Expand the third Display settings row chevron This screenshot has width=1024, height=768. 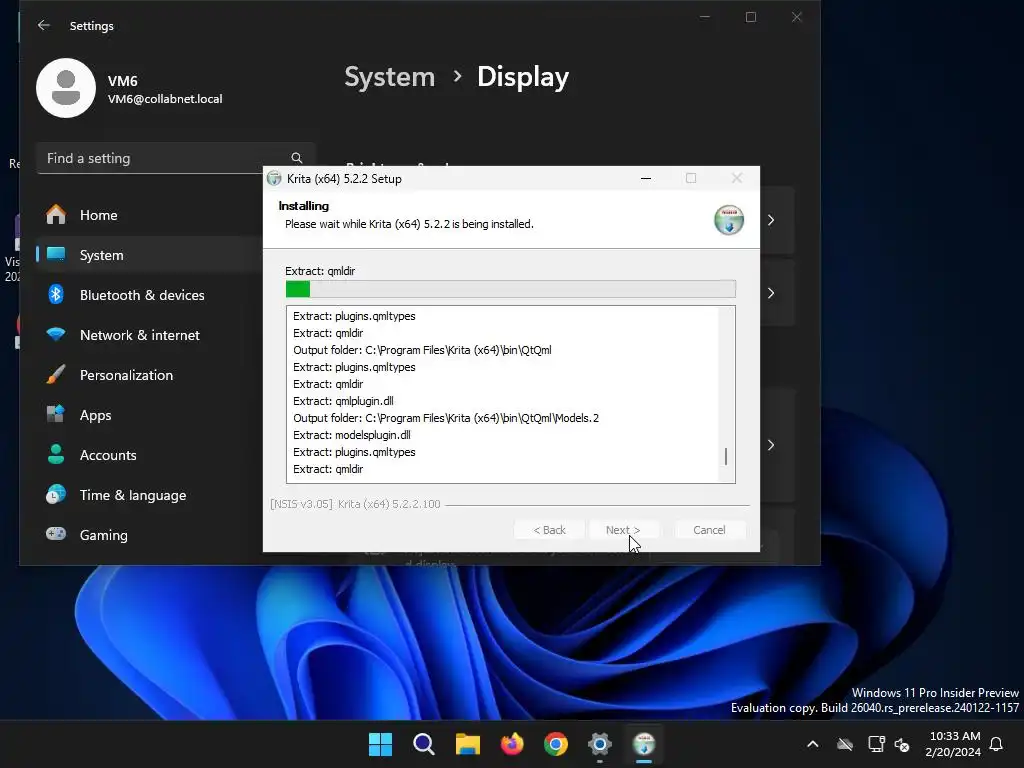tap(771, 445)
